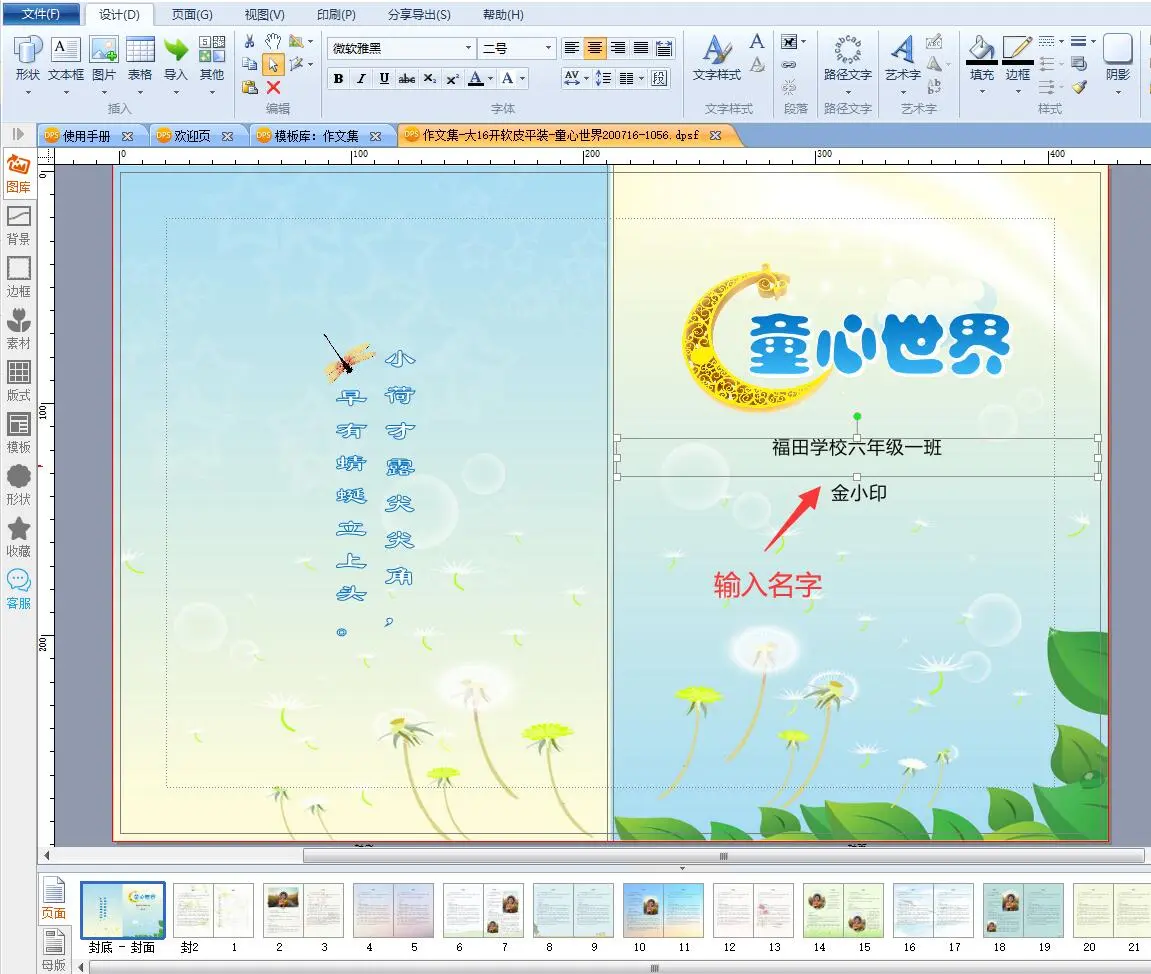Open the 素材 materials sidebar panel
This screenshot has width=1151, height=974.
pyautogui.click(x=18, y=330)
